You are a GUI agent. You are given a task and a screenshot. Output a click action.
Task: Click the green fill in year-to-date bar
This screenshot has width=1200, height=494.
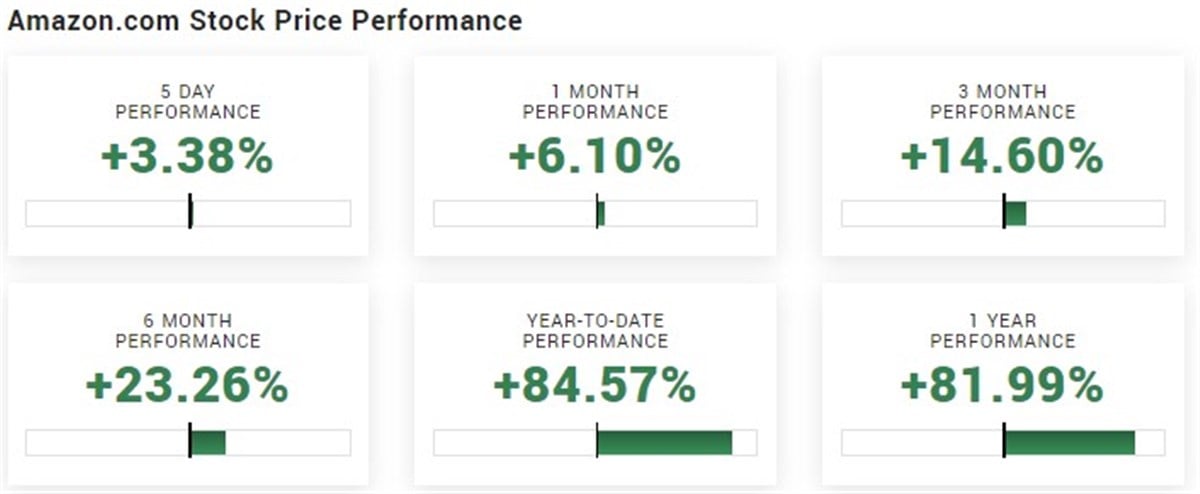point(665,442)
